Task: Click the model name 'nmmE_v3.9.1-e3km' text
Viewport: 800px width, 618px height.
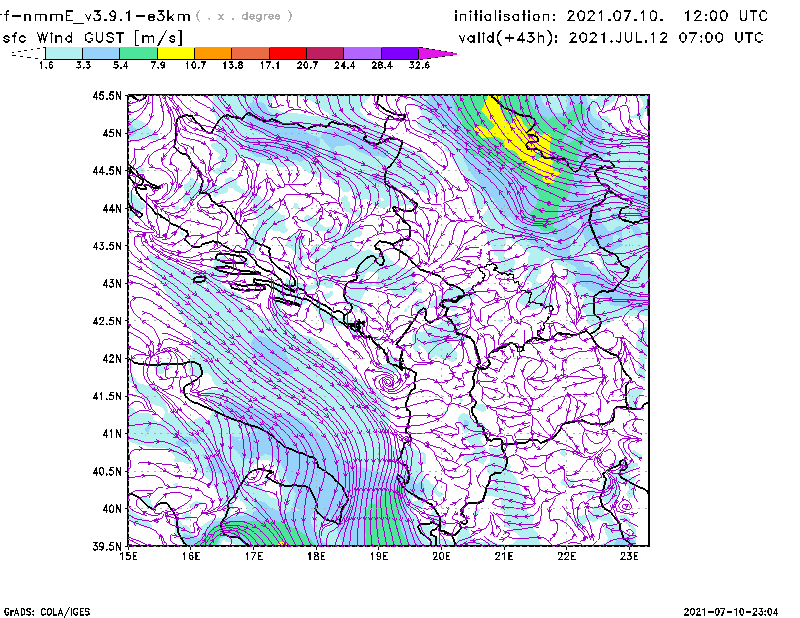Action: [x=107, y=16]
